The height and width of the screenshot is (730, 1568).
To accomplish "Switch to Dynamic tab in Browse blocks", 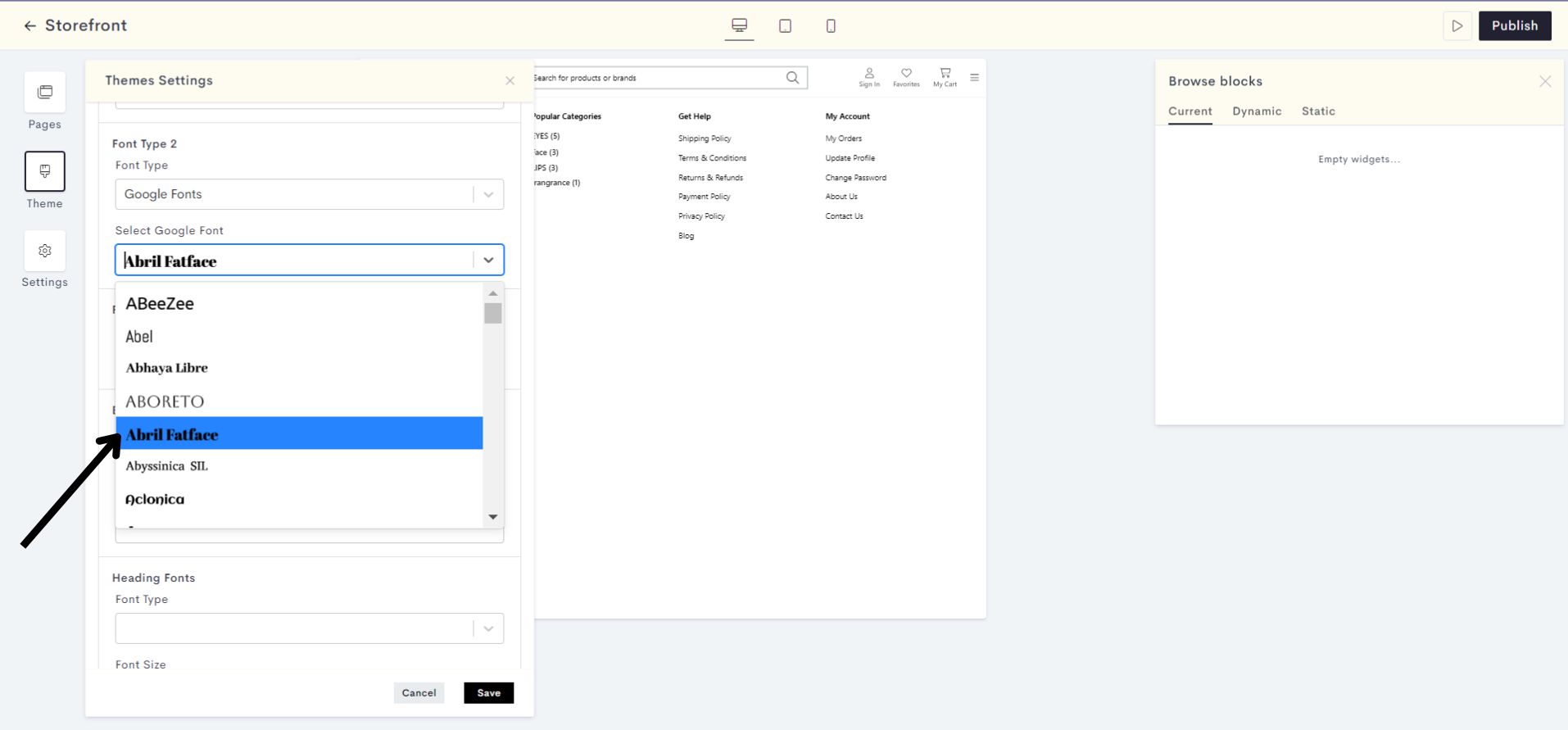I will (1257, 111).
